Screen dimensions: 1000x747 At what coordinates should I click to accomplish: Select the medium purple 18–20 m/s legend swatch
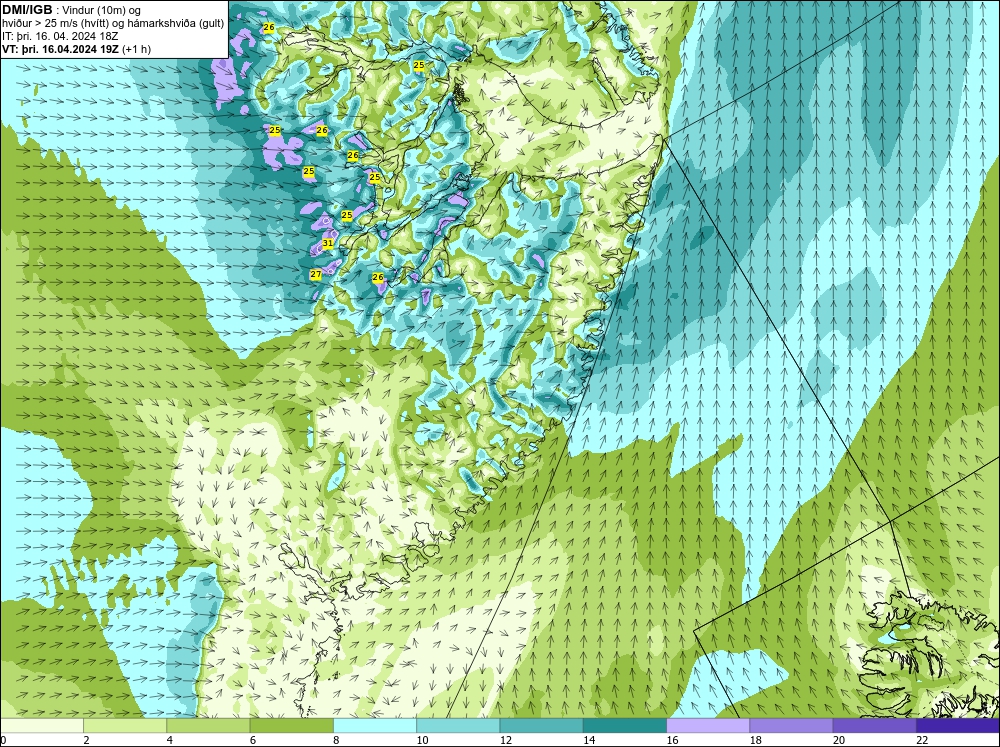click(791, 725)
